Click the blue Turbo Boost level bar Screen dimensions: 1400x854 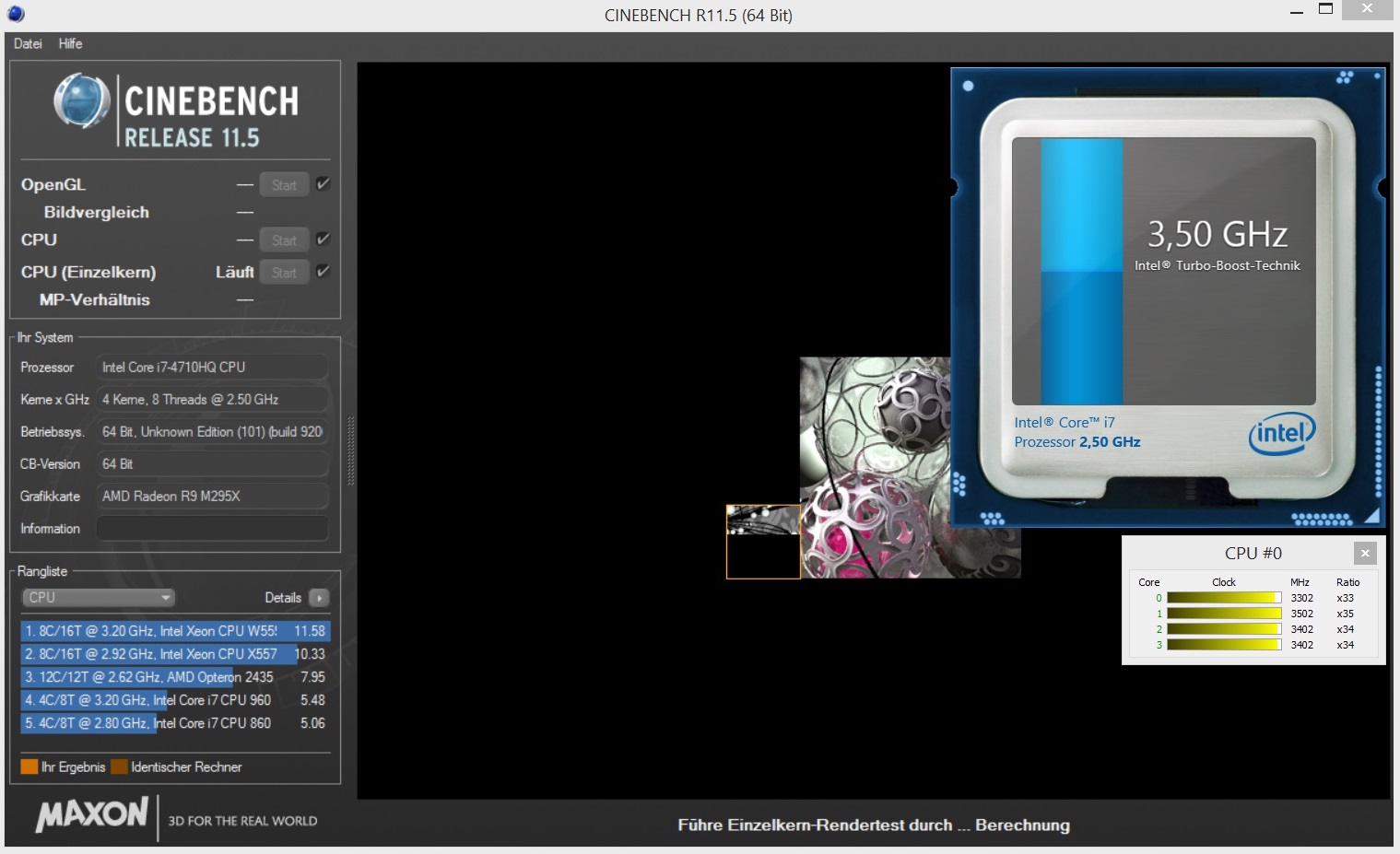point(1082,272)
